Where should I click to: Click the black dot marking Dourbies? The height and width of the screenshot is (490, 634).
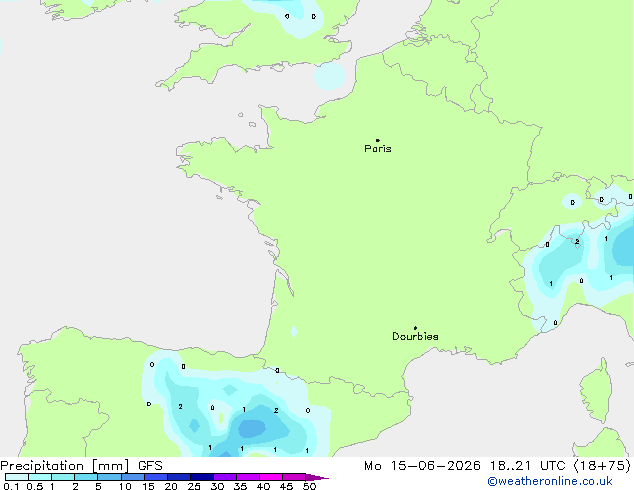click(x=415, y=328)
